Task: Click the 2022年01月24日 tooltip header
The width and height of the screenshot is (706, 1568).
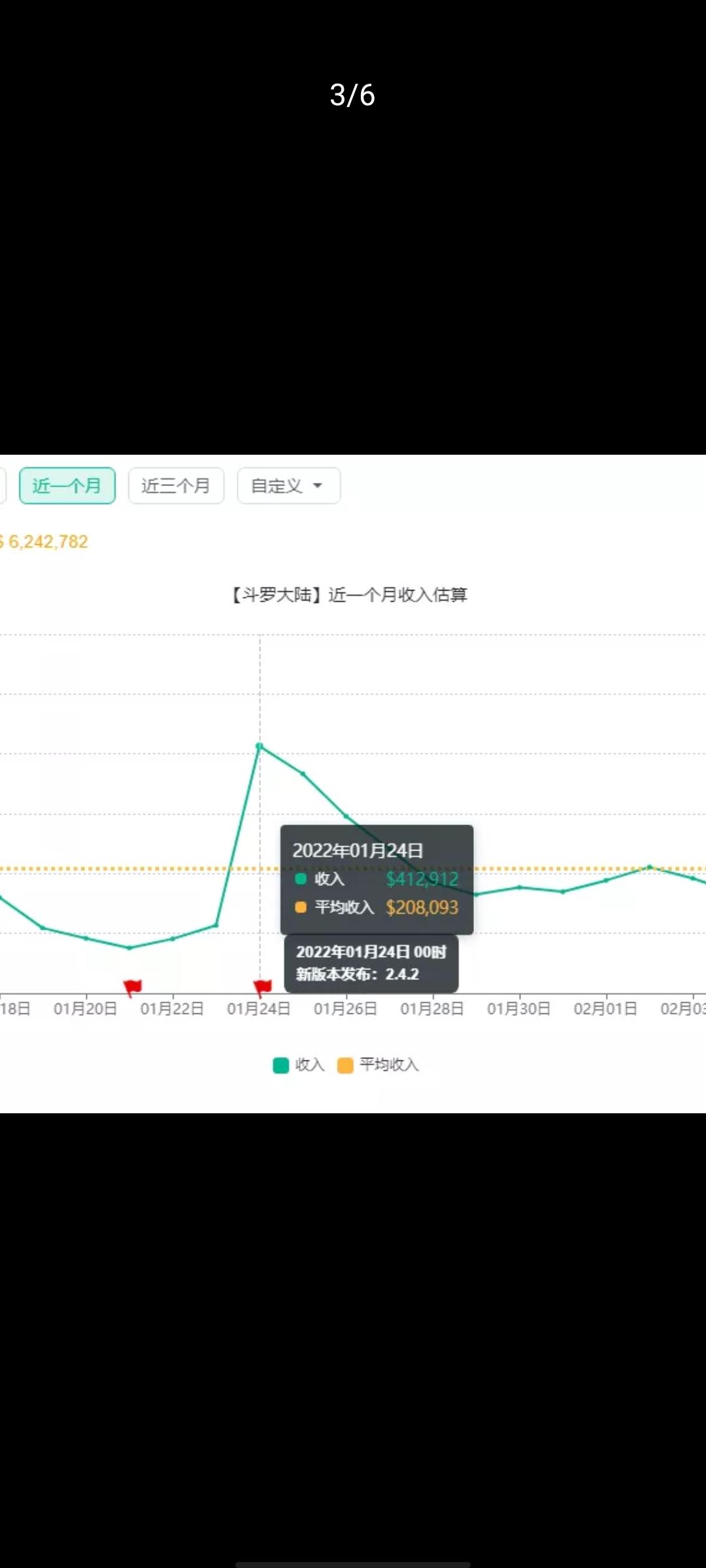Action: point(358,851)
